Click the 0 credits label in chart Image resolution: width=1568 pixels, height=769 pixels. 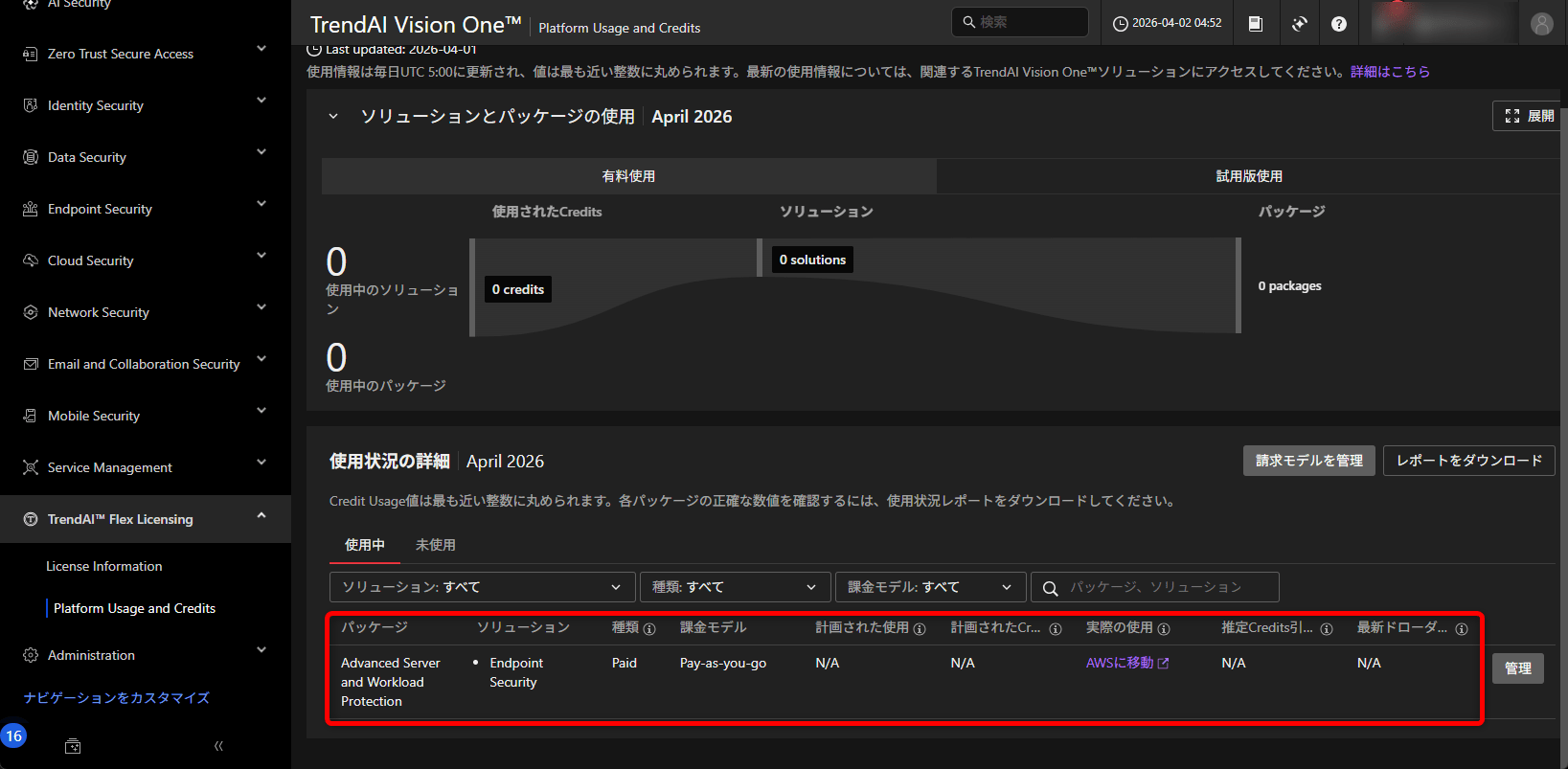(518, 289)
